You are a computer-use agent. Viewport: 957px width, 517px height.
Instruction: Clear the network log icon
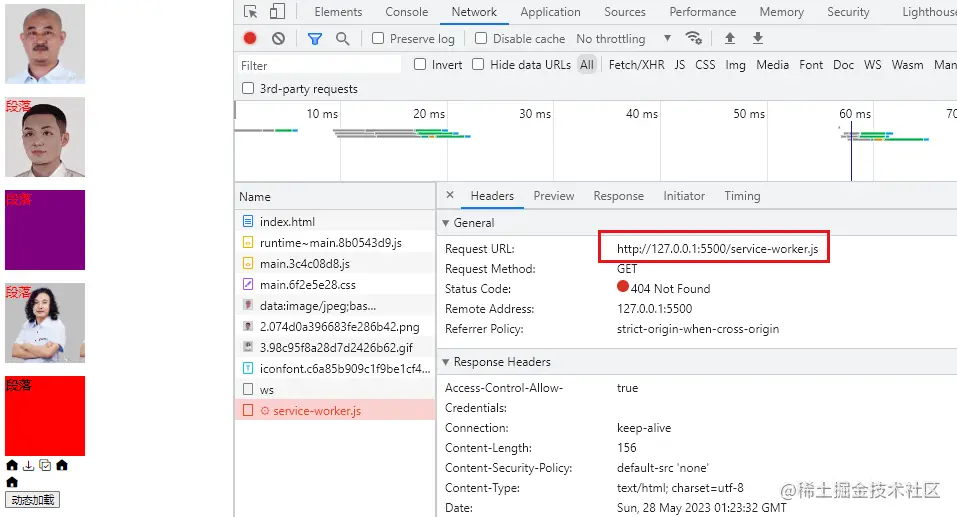click(278, 38)
